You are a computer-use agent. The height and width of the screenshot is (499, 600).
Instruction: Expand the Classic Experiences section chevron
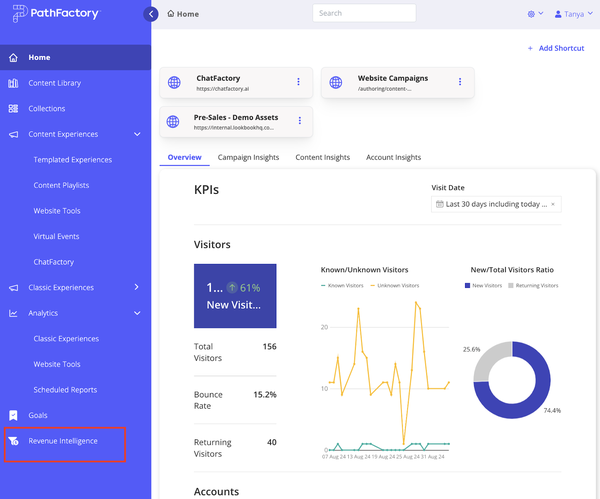click(x=137, y=287)
